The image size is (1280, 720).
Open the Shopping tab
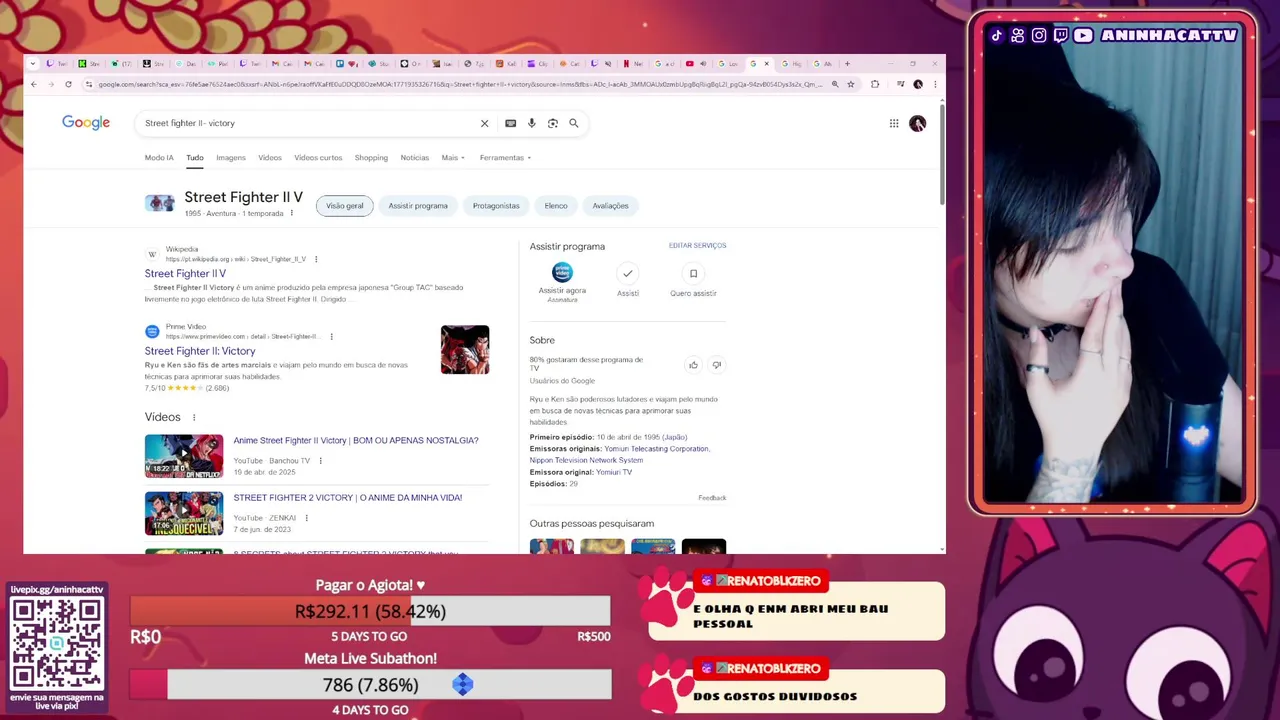coord(371,157)
